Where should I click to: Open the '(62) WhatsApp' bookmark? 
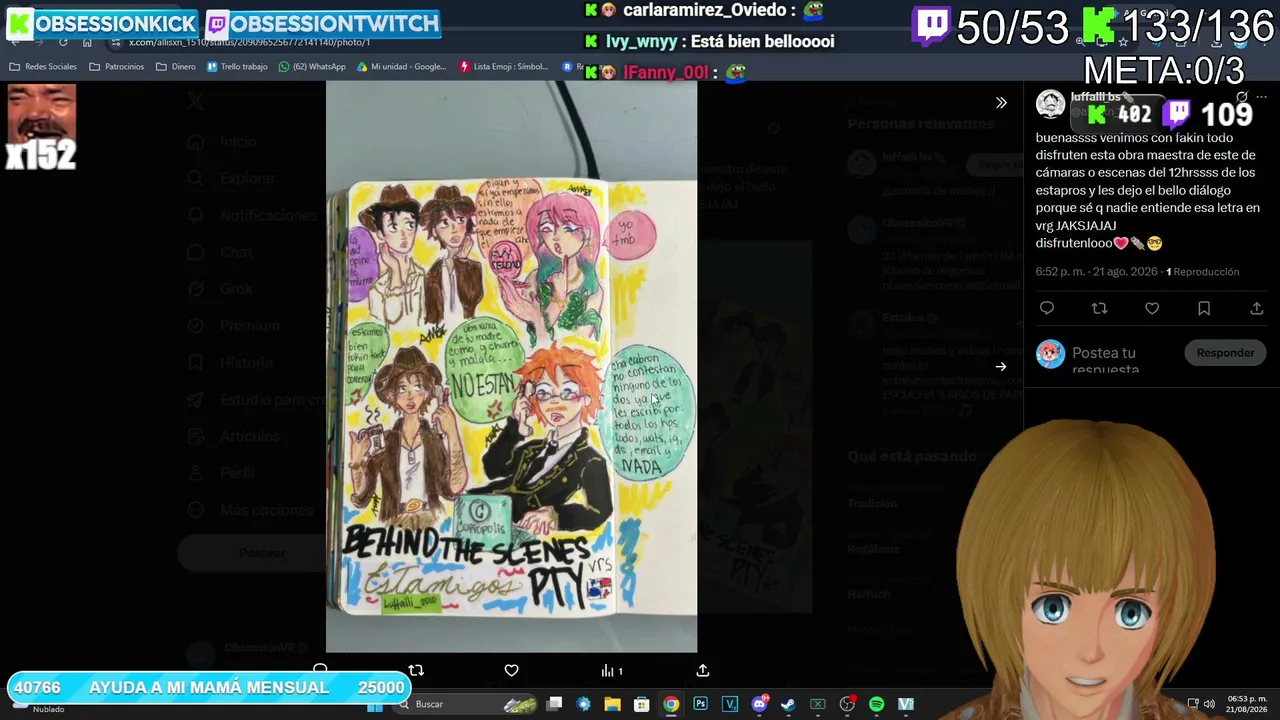point(312,67)
